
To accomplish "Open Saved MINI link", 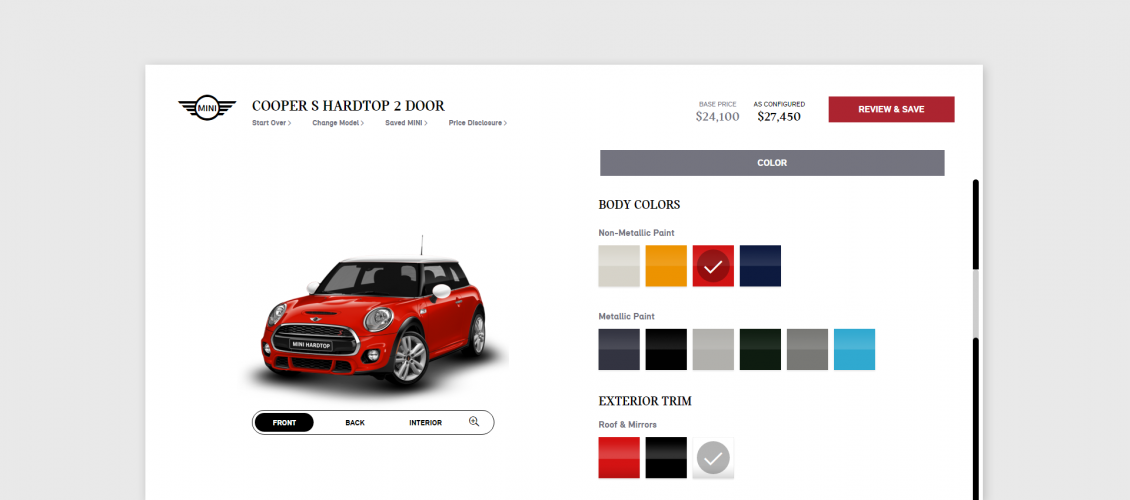I will (406, 123).
